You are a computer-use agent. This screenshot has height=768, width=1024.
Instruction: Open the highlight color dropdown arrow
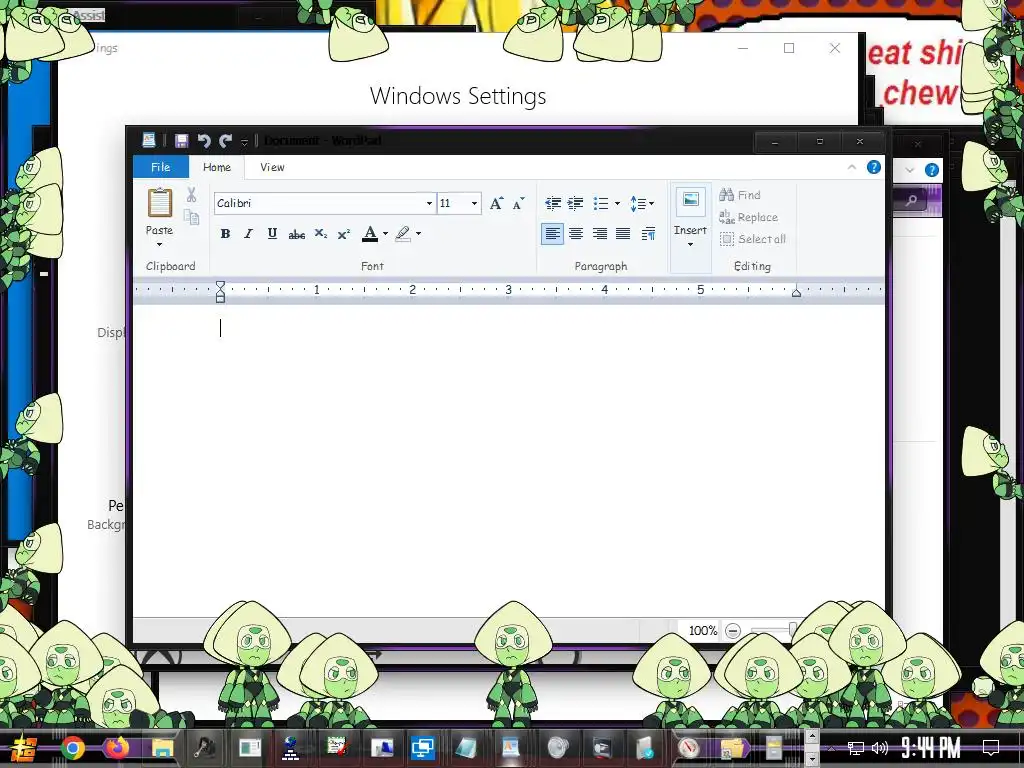419,234
